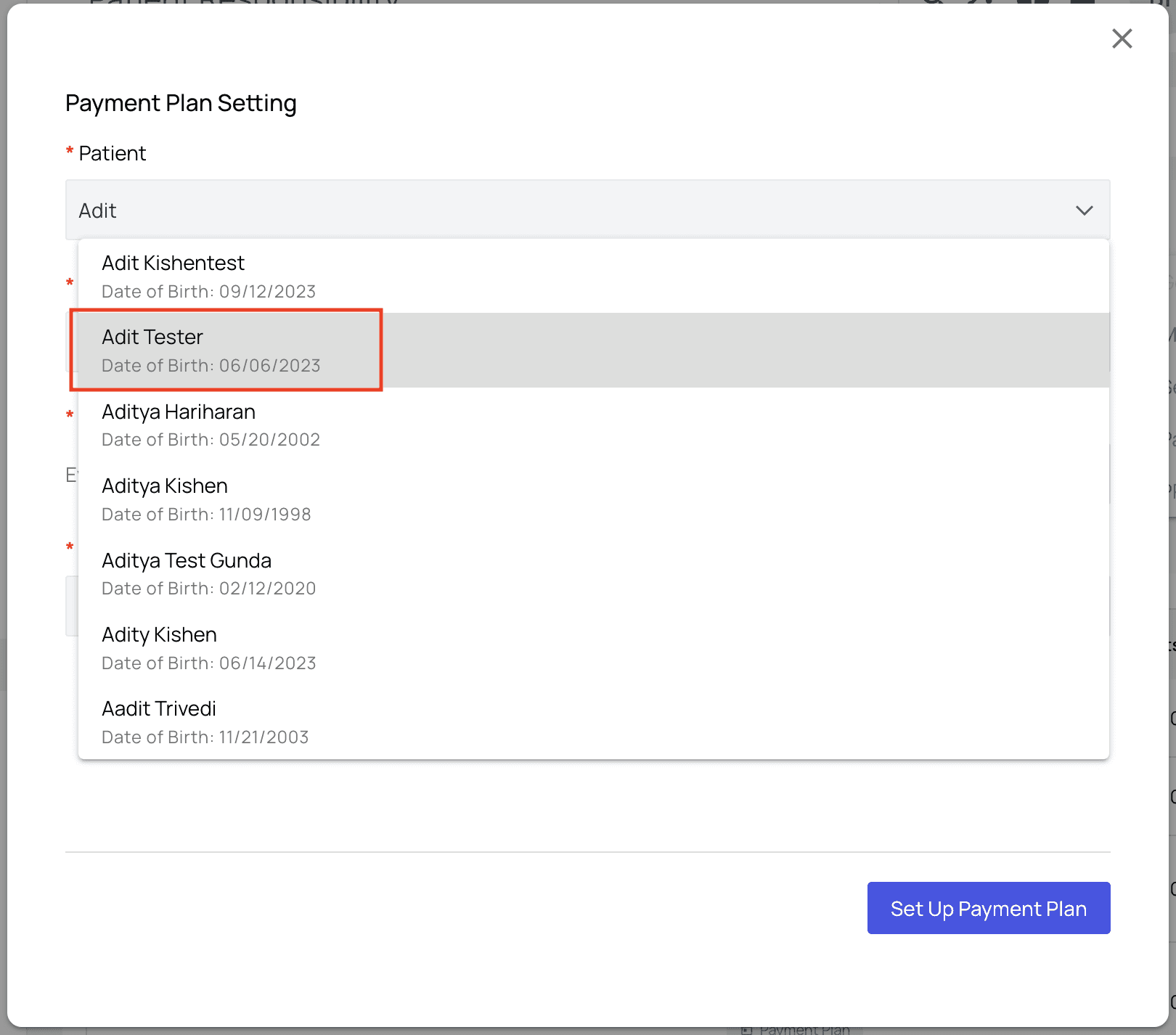The image size is (1176, 1035).
Task: Select the patient born 05/20/2002
Action: click(211, 440)
